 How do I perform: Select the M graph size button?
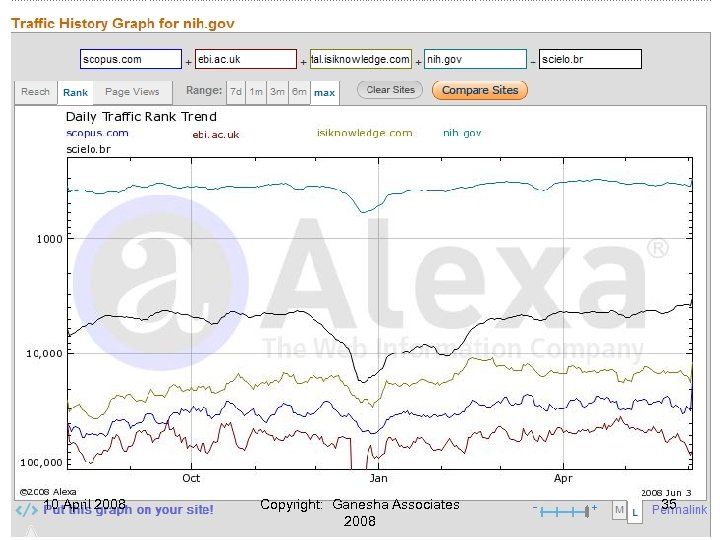[619, 510]
